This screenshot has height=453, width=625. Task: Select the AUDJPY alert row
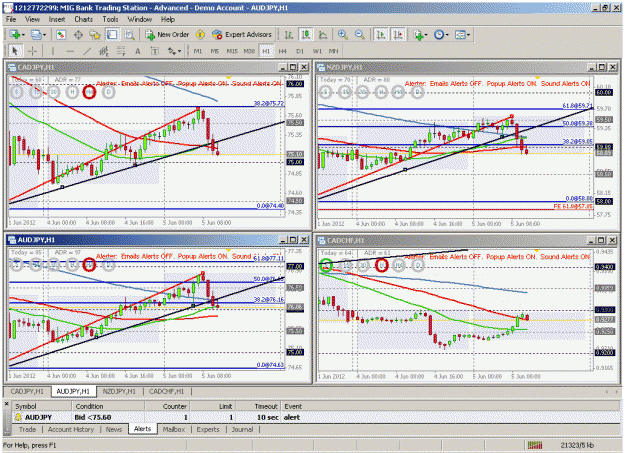coord(315,417)
